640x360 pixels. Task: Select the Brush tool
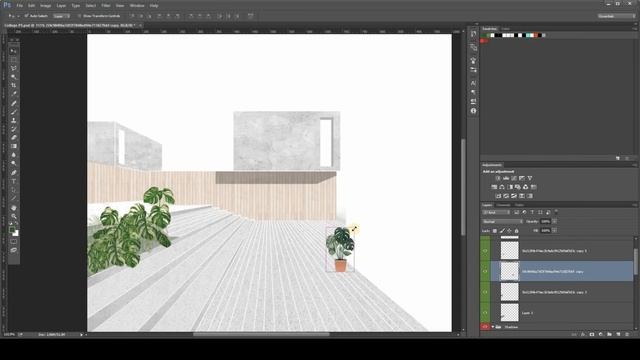tap(13, 112)
